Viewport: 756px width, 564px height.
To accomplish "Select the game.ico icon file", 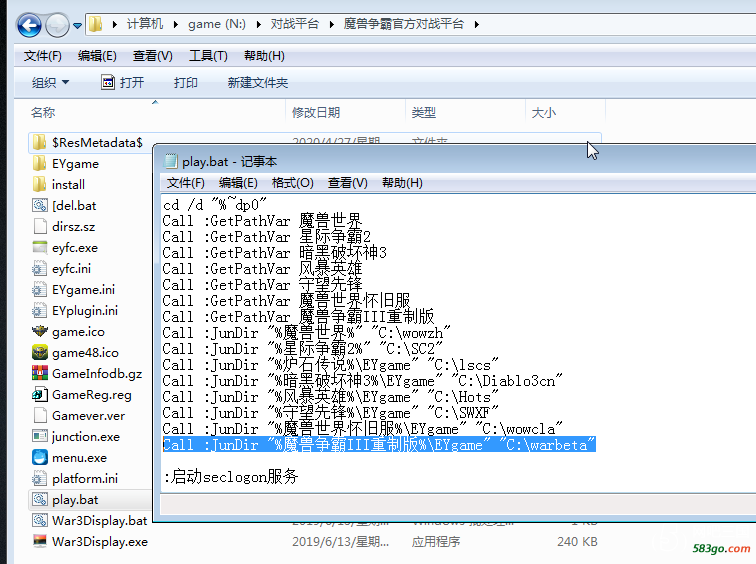I will click(40, 331).
